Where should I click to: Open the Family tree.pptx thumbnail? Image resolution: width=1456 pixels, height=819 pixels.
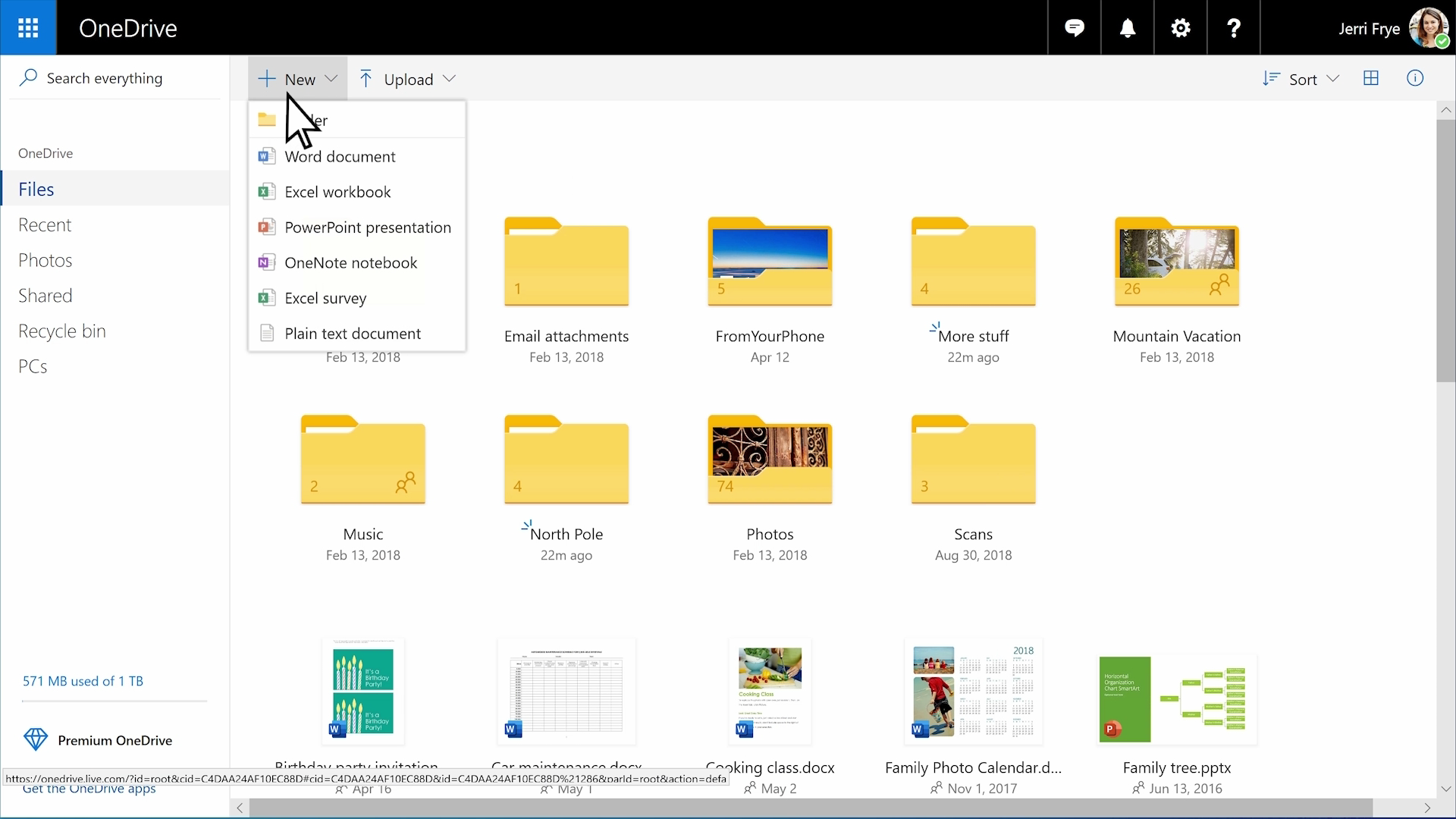tap(1176, 699)
